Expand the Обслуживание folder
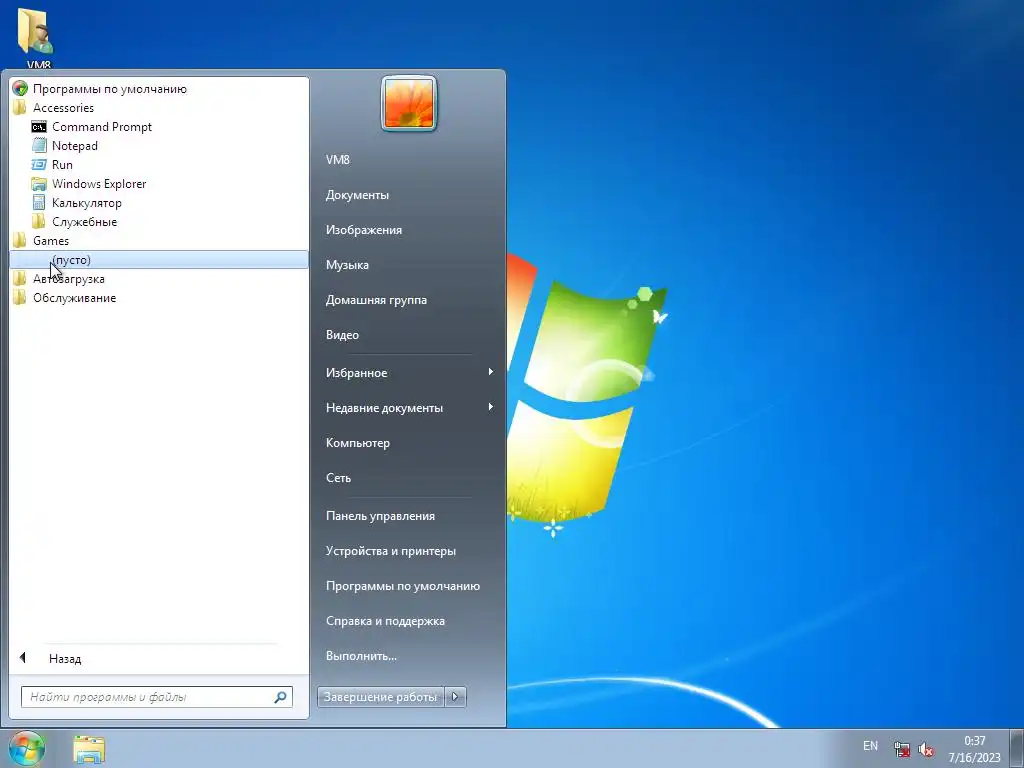 pos(74,298)
